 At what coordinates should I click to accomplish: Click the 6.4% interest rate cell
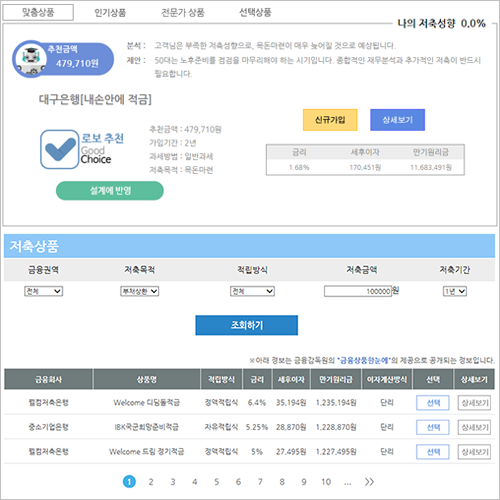point(257,403)
